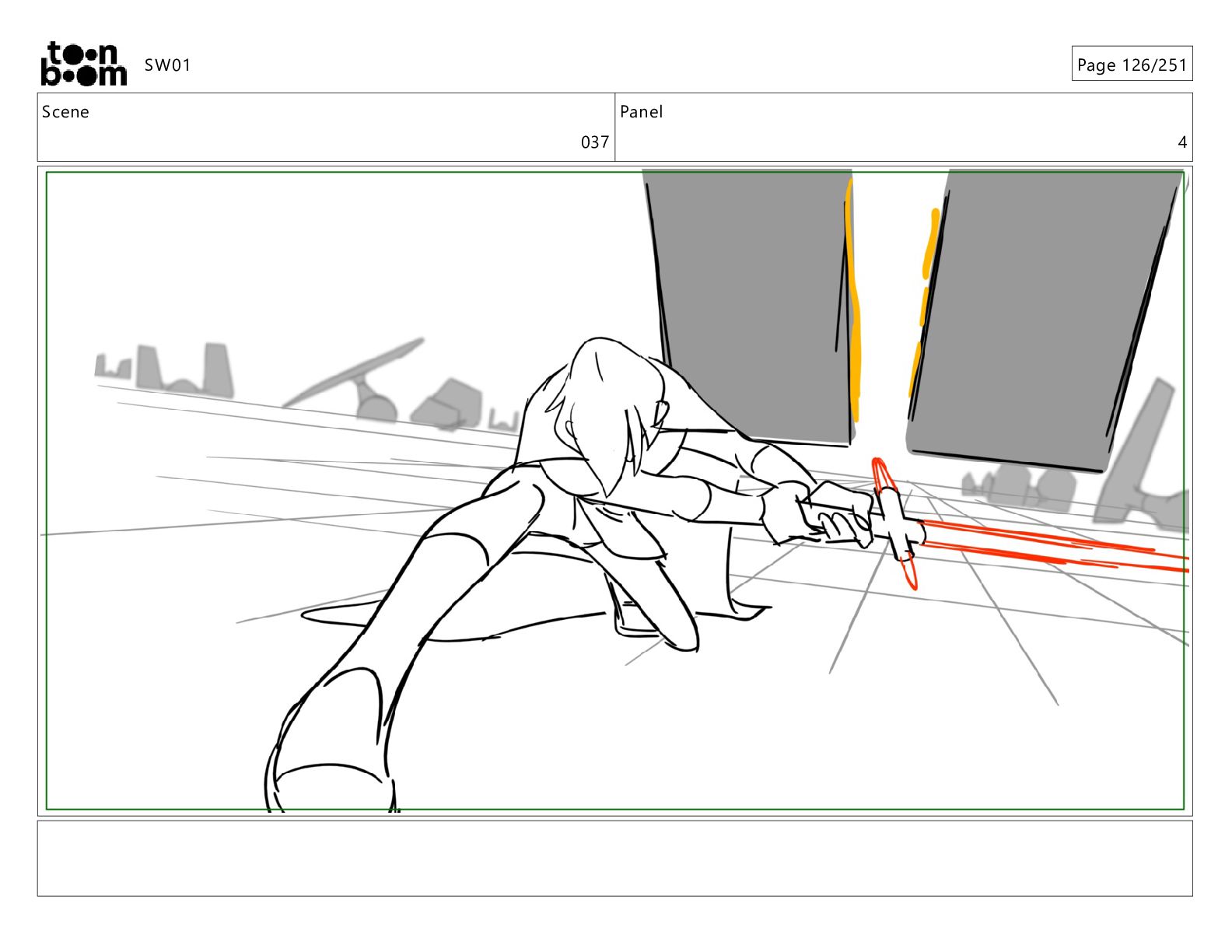1232x952 pixels.
Task: Click the storyboard panel drawing
Action: click(x=614, y=491)
